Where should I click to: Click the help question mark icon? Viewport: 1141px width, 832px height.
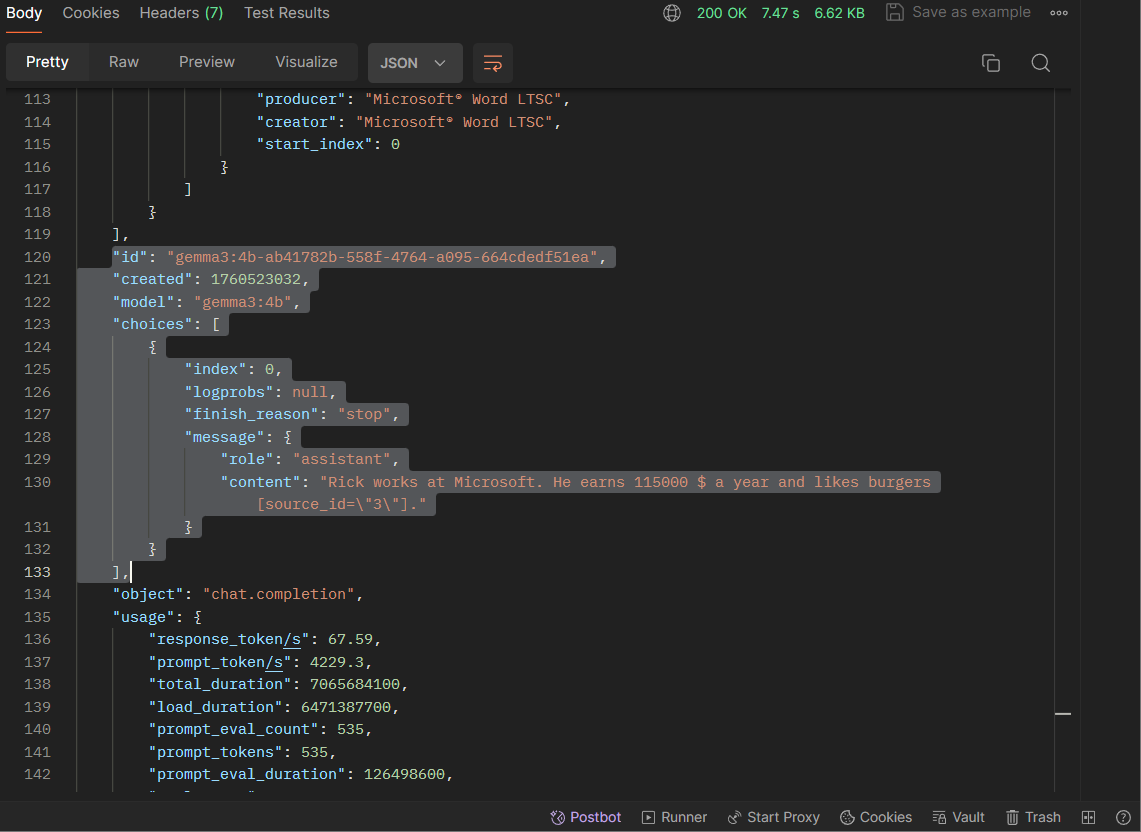(x=1123, y=817)
